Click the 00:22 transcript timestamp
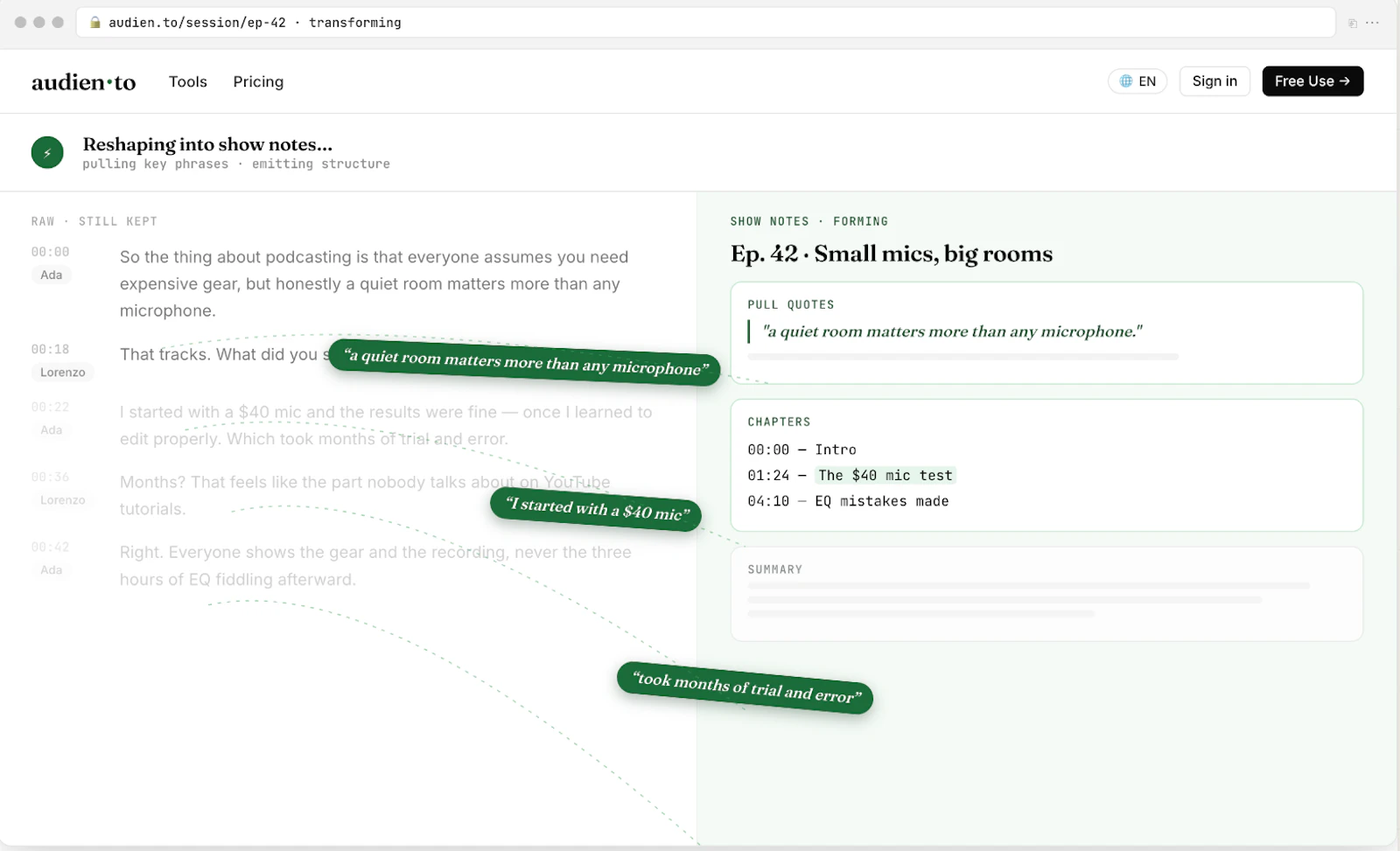The image size is (1400, 851). [51, 407]
